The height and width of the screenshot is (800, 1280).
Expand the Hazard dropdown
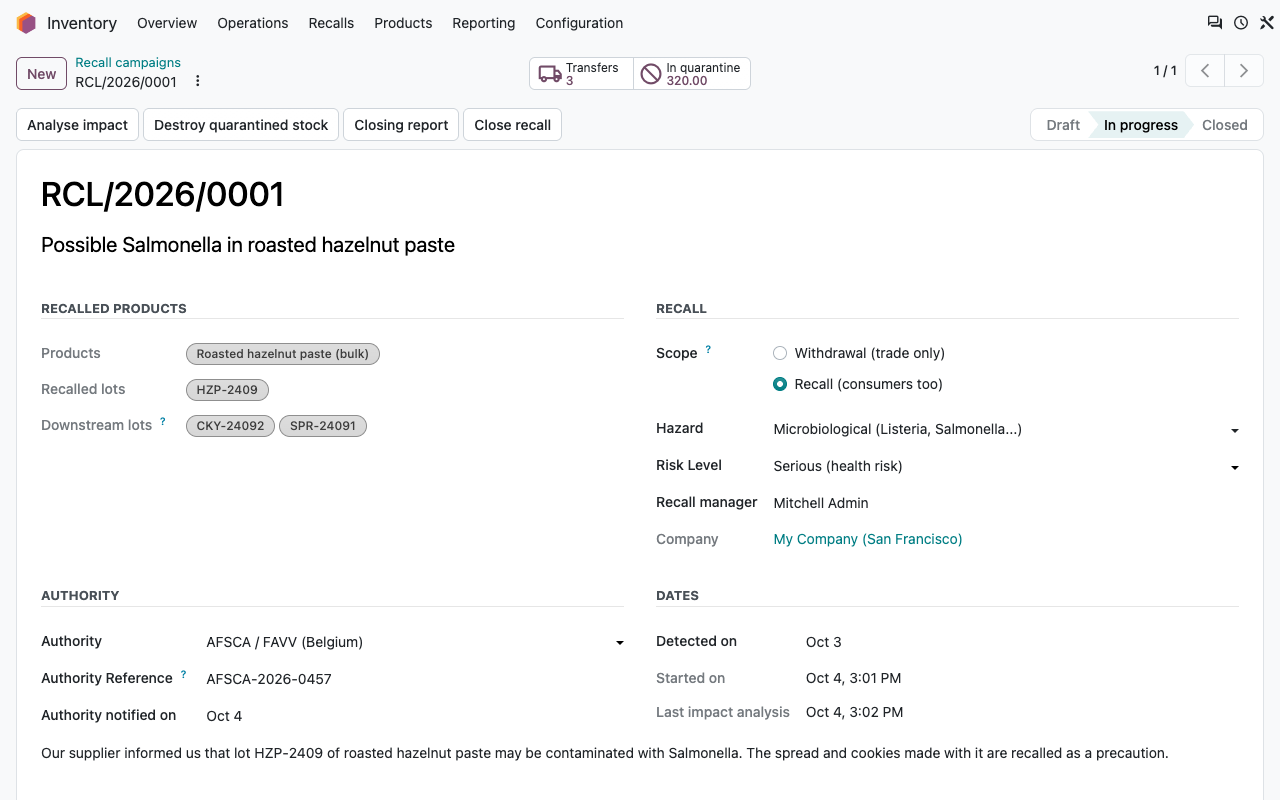coord(1234,430)
